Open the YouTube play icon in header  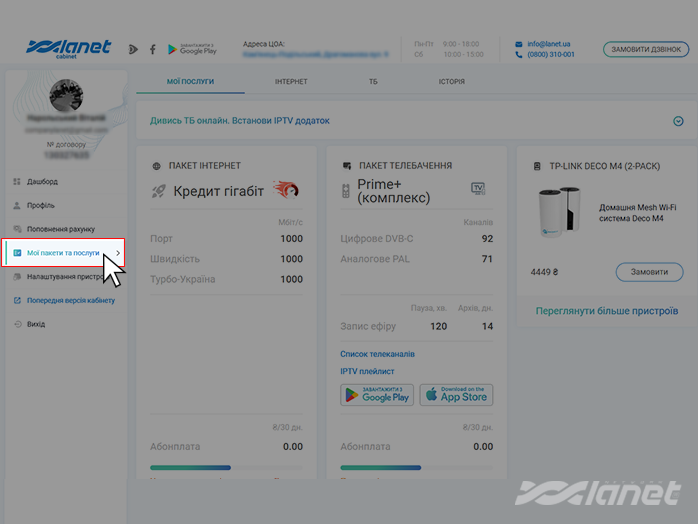coord(133,49)
